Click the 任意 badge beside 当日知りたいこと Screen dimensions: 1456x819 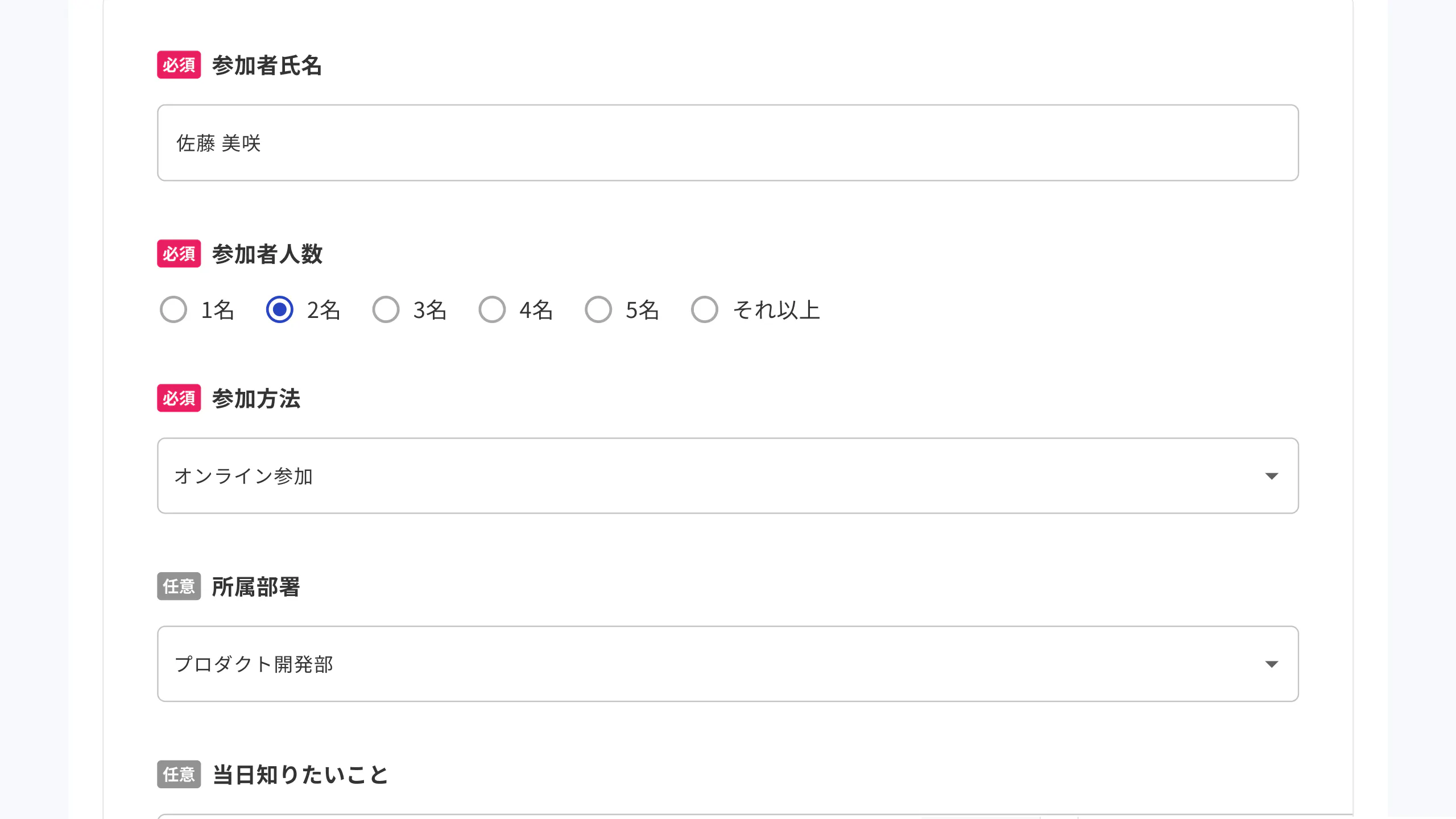[x=179, y=774]
